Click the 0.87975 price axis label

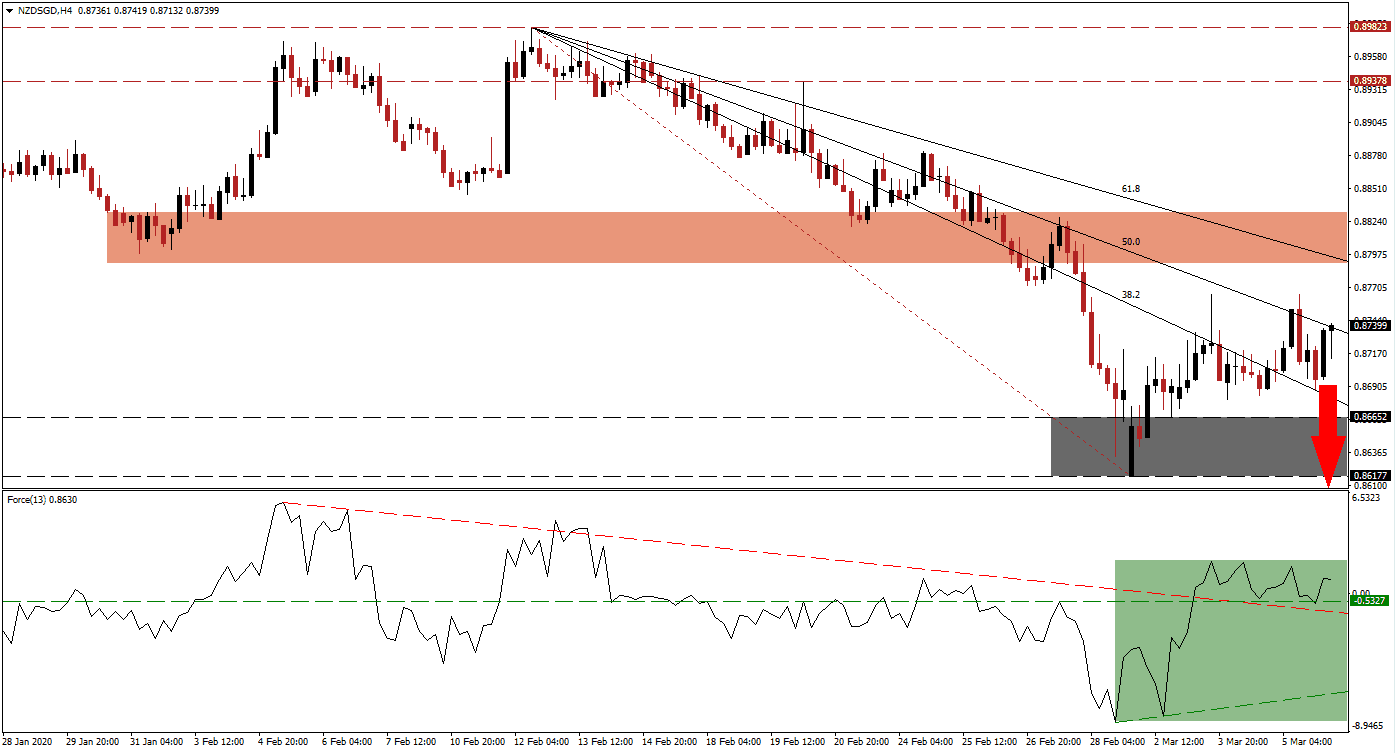(1368, 255)
